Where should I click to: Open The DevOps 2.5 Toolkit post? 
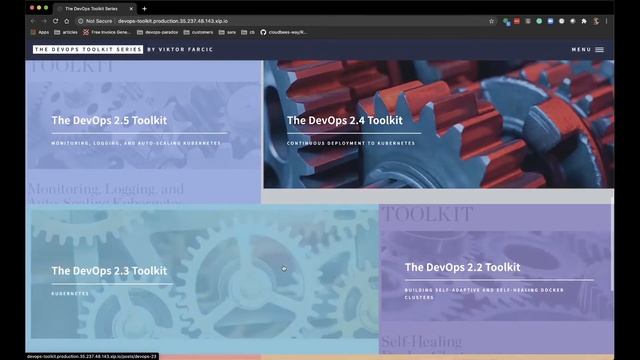coord(109,120)
